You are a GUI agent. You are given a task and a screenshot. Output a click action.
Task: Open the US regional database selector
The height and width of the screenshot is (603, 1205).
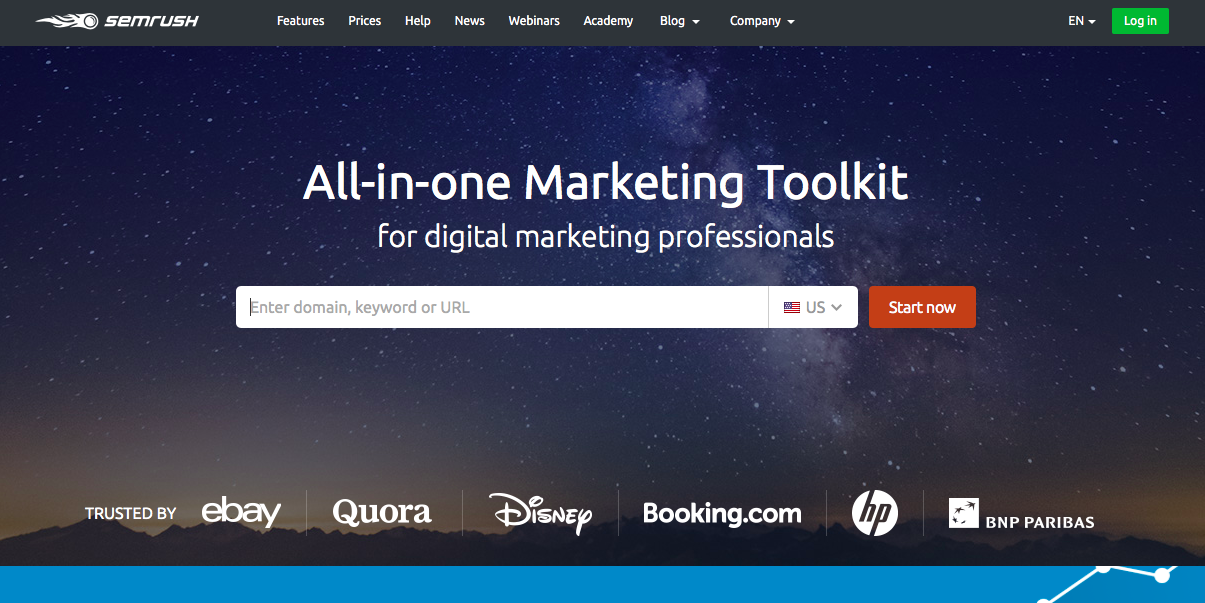pyautogui.click(x=813, y=307)
